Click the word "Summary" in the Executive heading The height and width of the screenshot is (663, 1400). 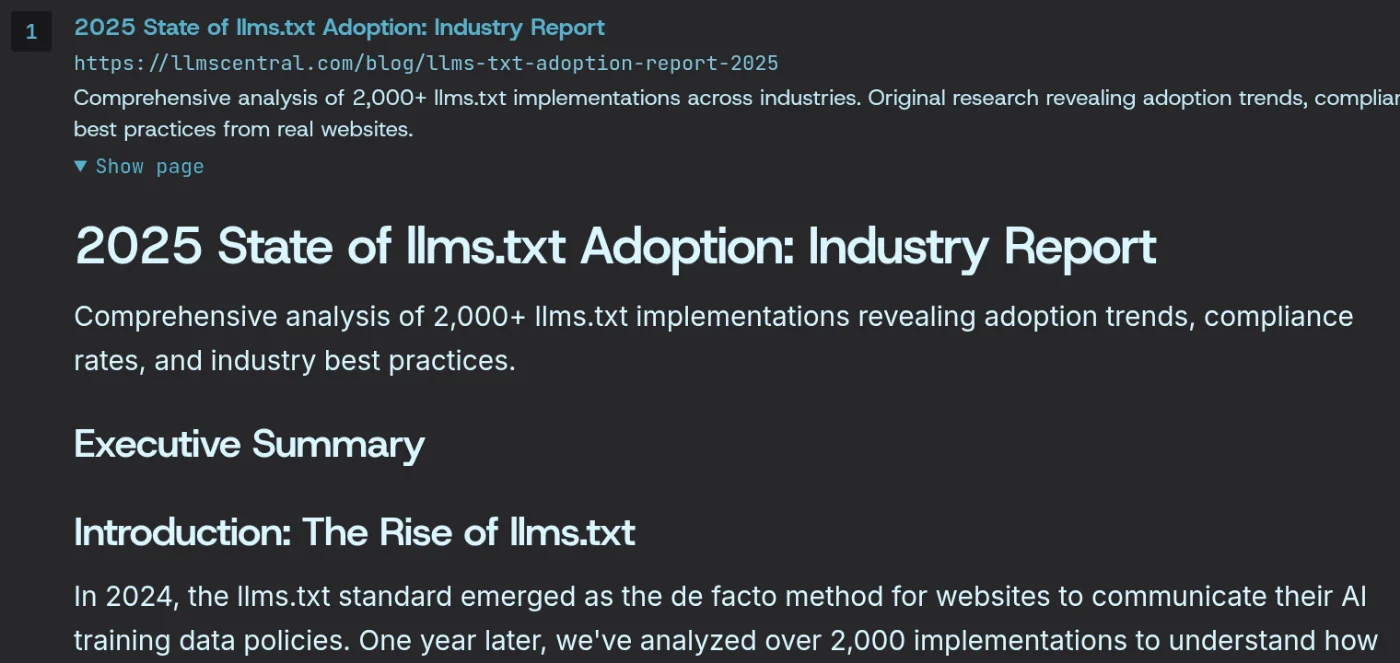click(x=338, y=444)
